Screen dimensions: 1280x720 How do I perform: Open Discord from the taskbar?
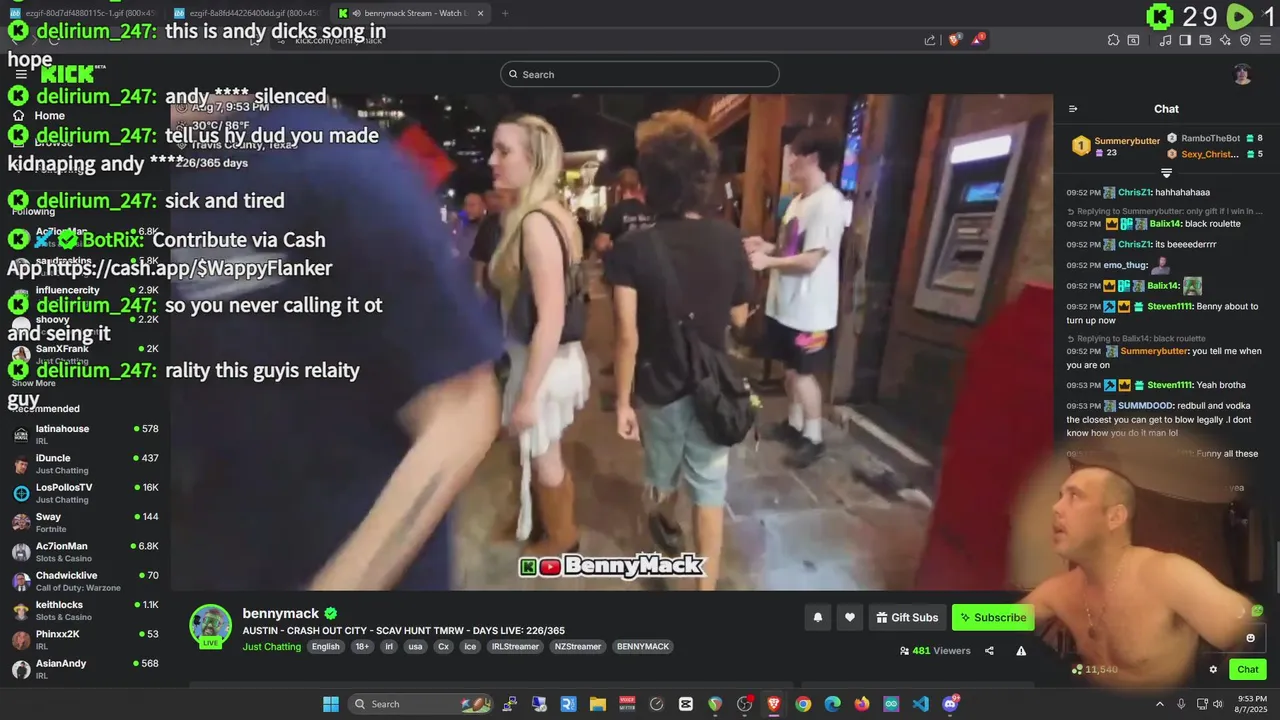950,704
